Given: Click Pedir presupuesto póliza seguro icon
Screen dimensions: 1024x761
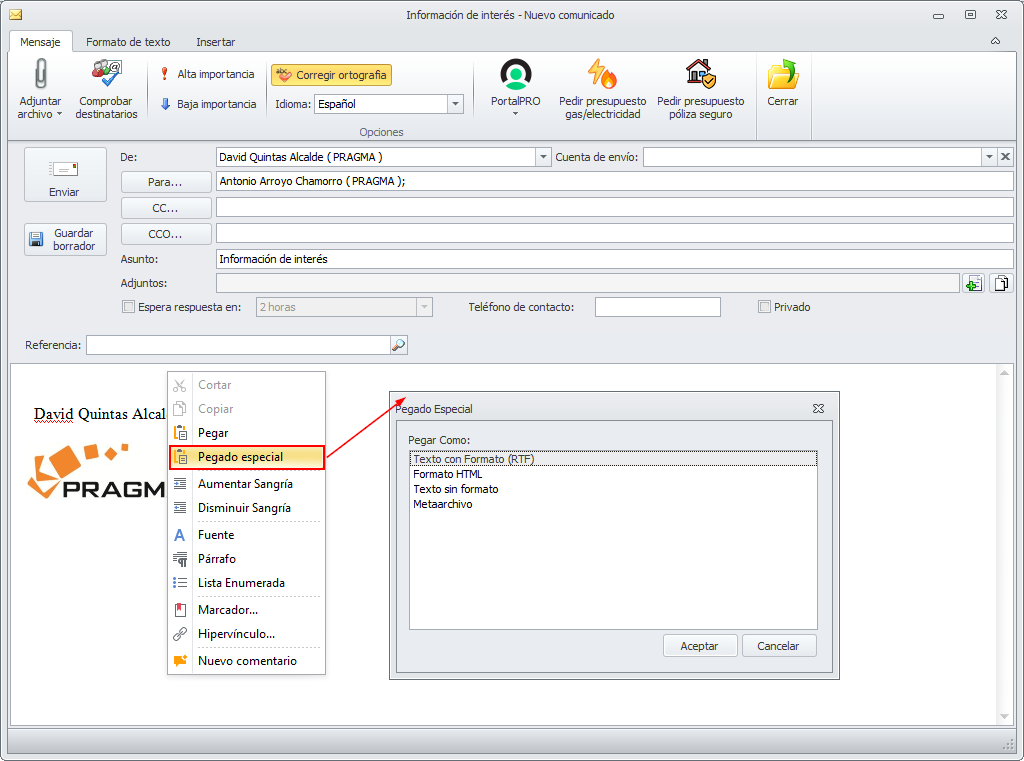Looking at the screenshot, I should coord(700,75).
